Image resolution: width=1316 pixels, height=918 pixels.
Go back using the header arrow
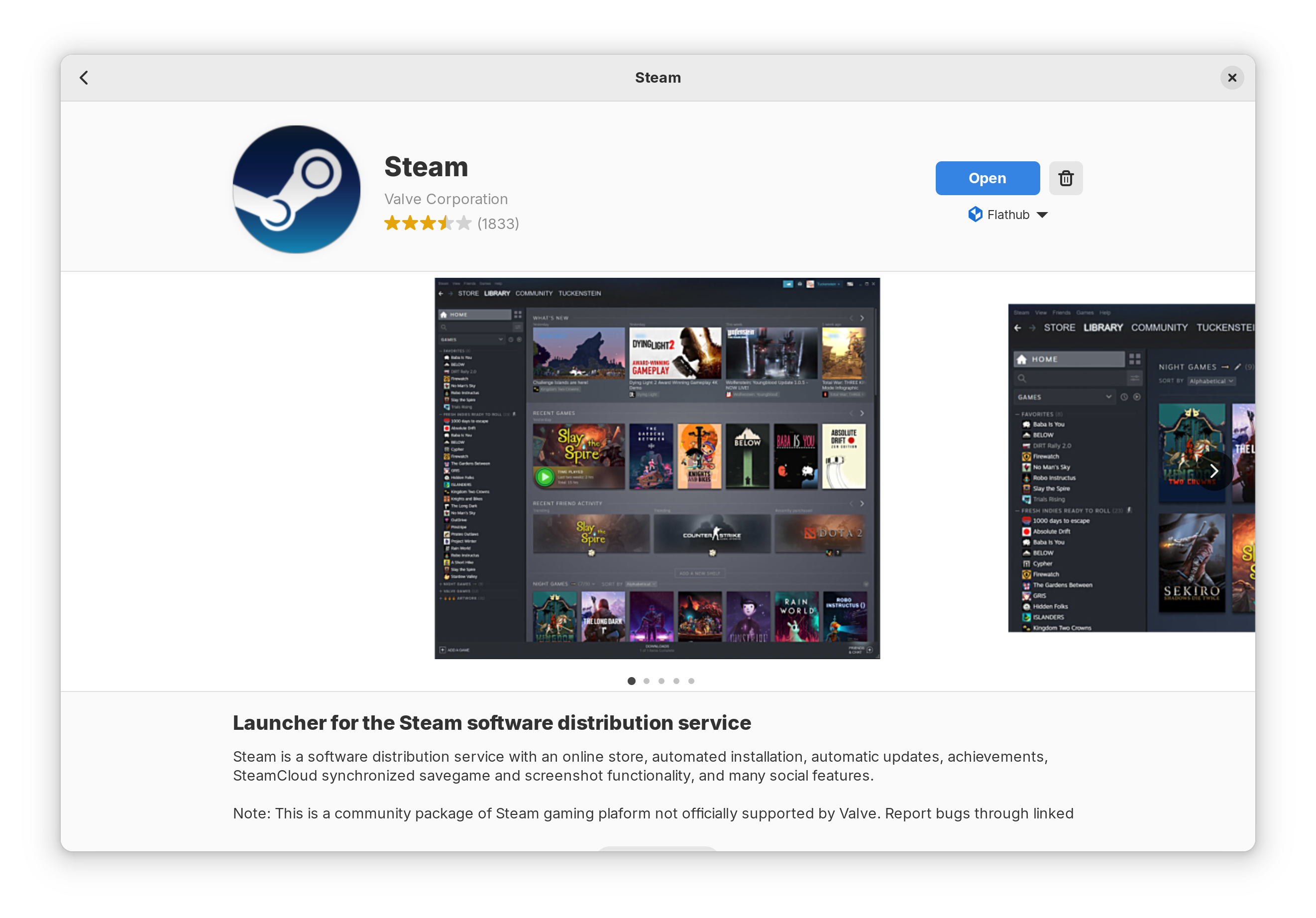coord(84,77)
